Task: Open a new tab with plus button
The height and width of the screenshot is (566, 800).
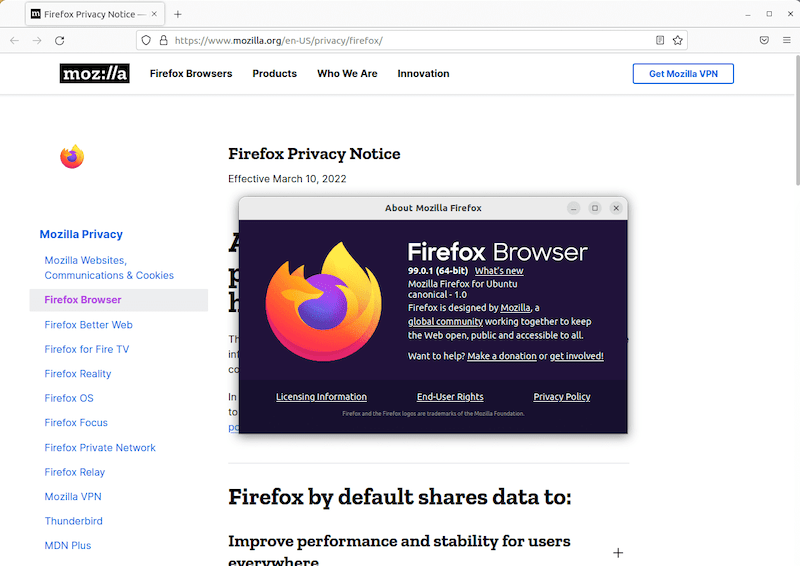Action: (x=178, y=14)
